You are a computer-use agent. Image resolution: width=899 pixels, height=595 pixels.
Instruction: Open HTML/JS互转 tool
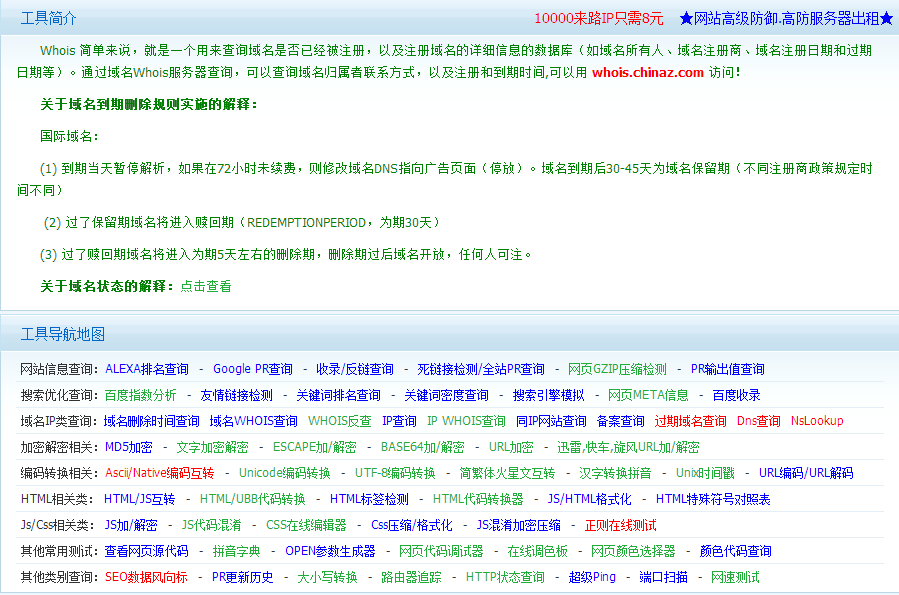(139, 499)
